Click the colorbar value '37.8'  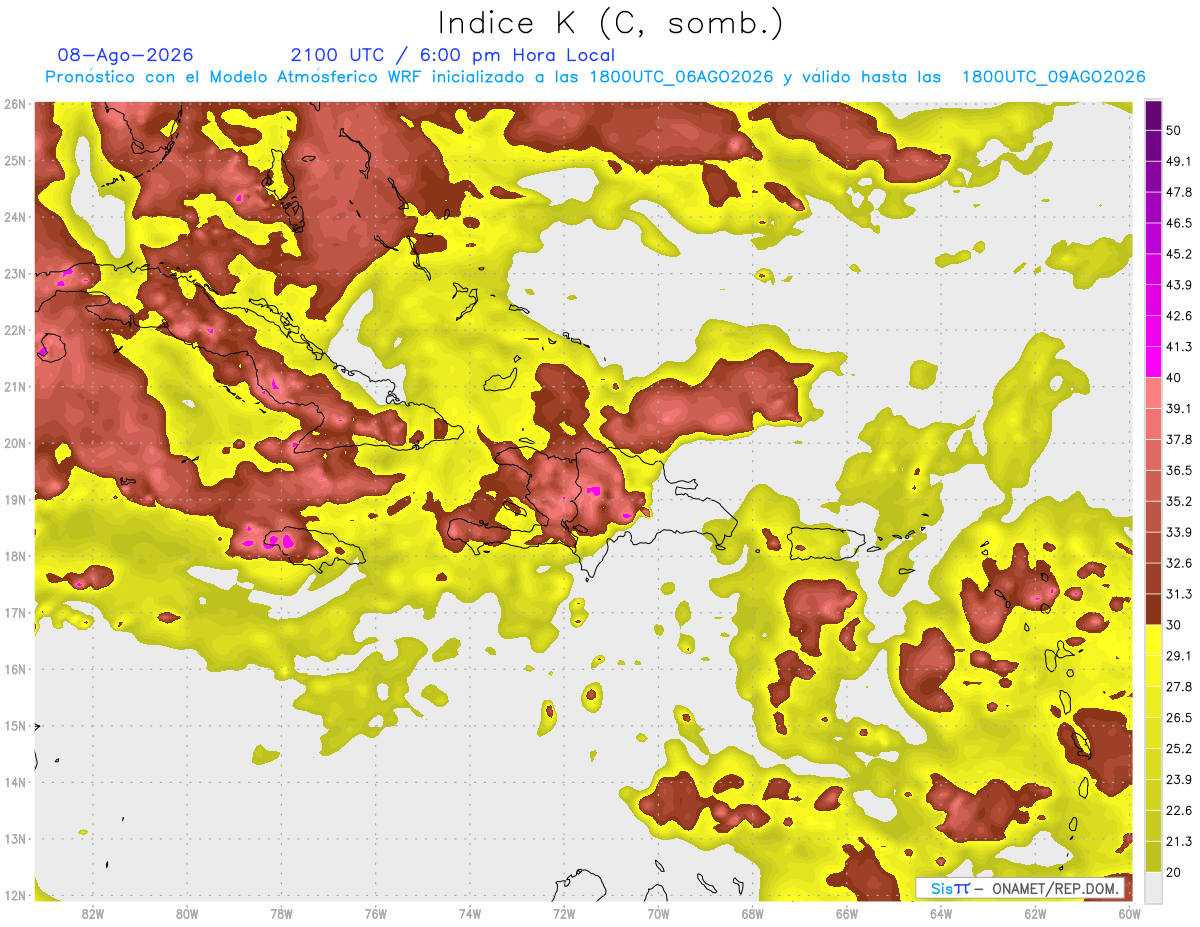click(1179, 440)
